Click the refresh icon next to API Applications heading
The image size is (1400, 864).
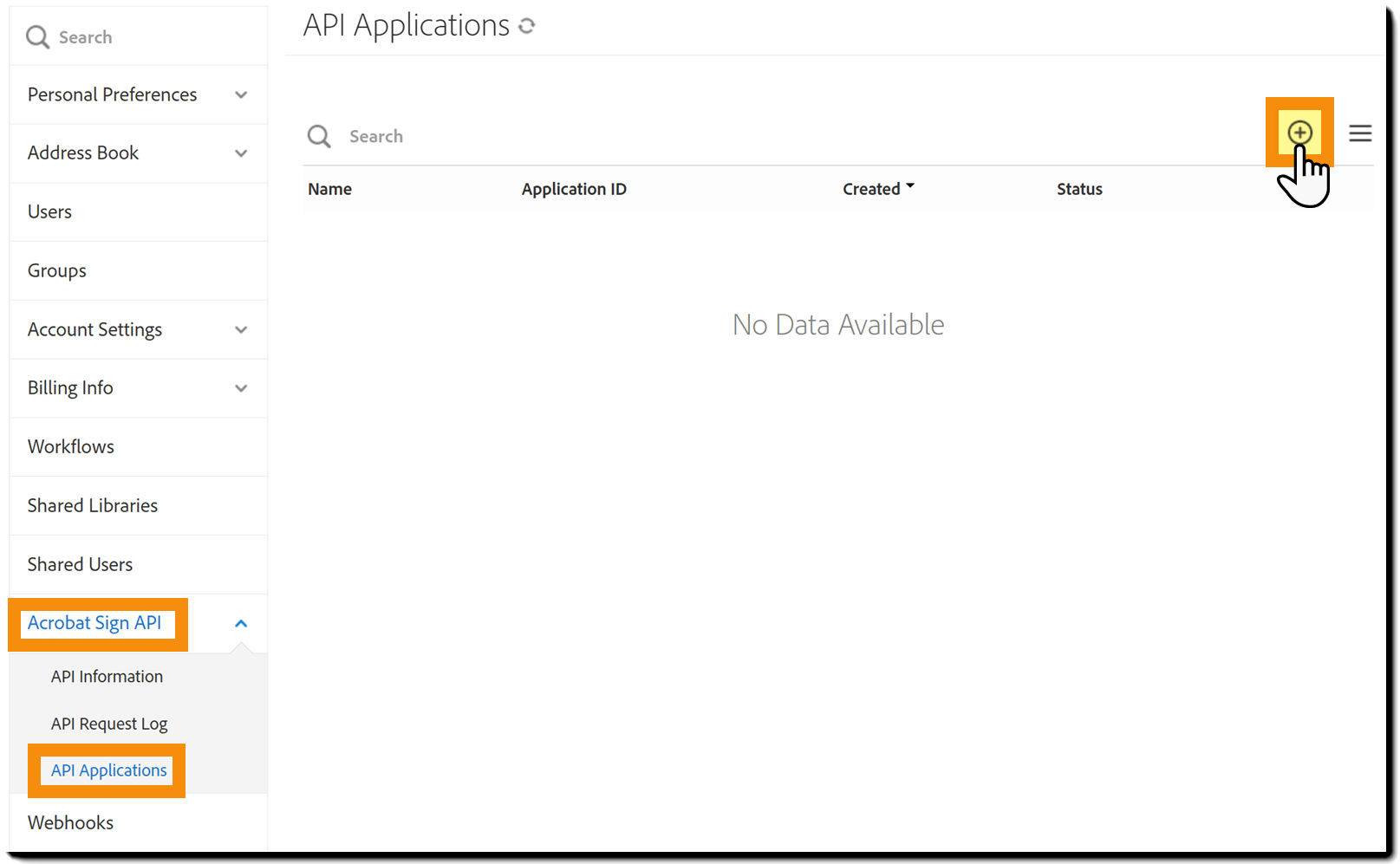tap(527, 26)
